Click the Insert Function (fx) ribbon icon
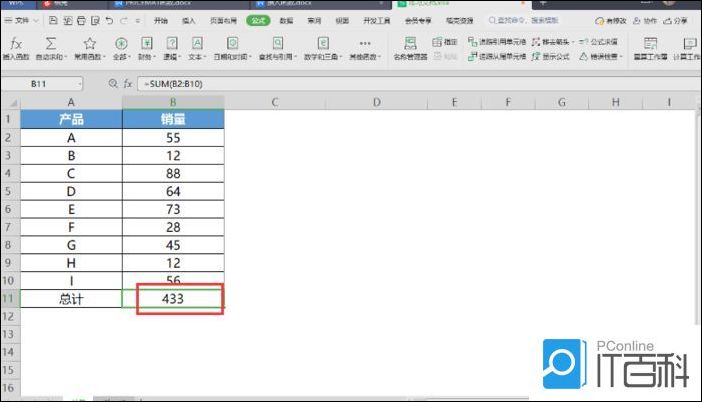This screenshot has height=402, width=702. [x=16, y=43]
